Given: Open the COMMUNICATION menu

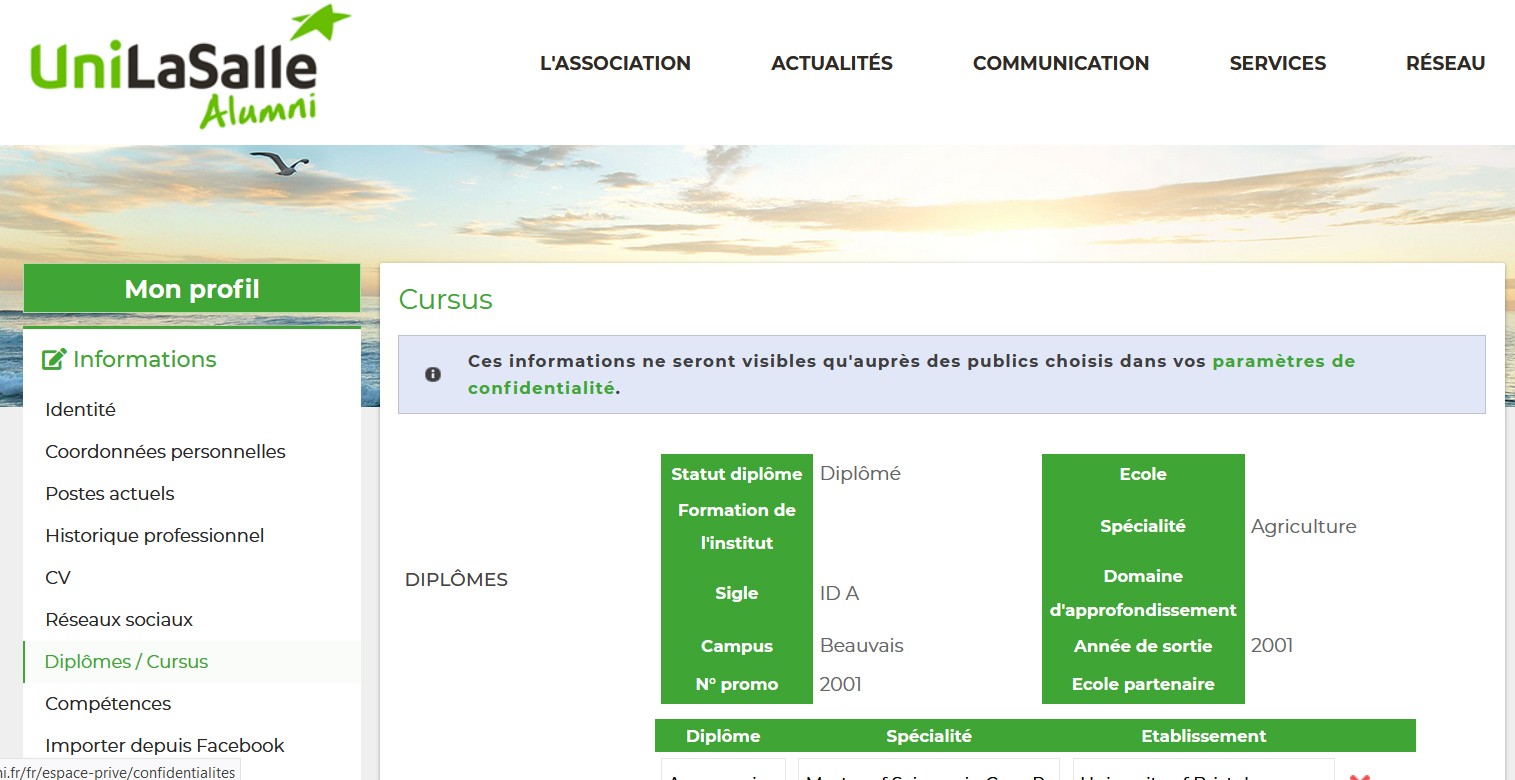Looking at the screenshot, I should pos(1060,63).
